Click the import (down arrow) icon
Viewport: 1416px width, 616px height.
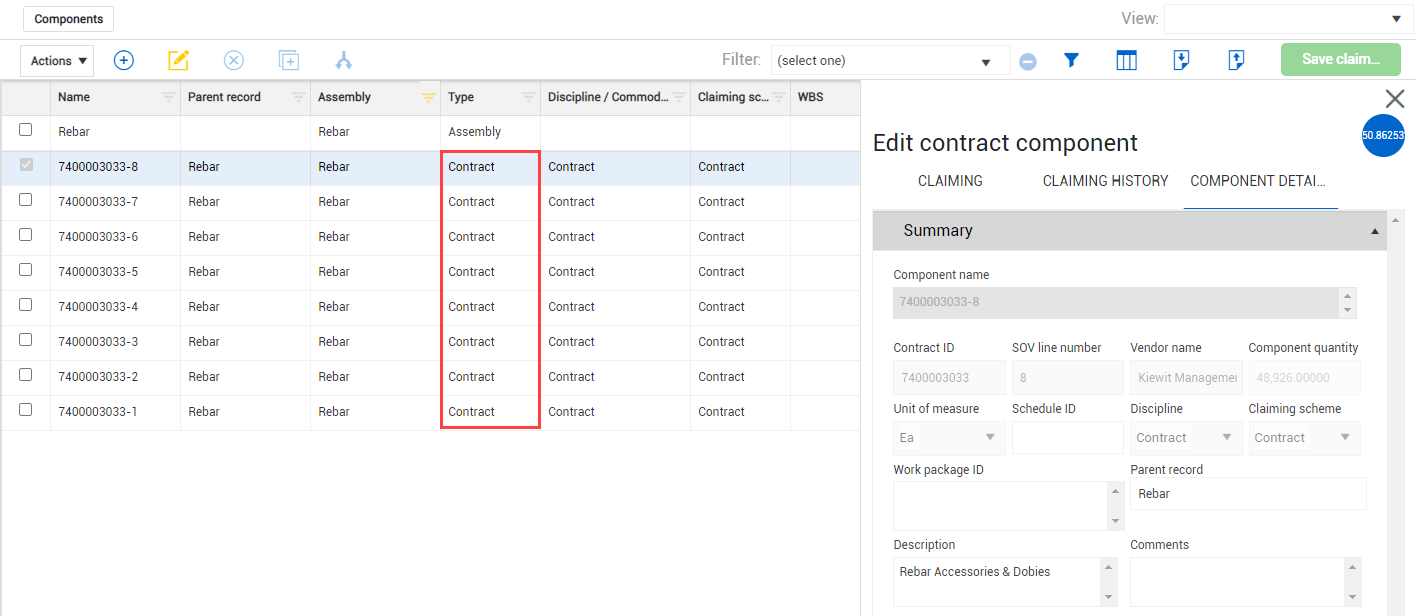pyautogui.click(x=1181, y=60)
